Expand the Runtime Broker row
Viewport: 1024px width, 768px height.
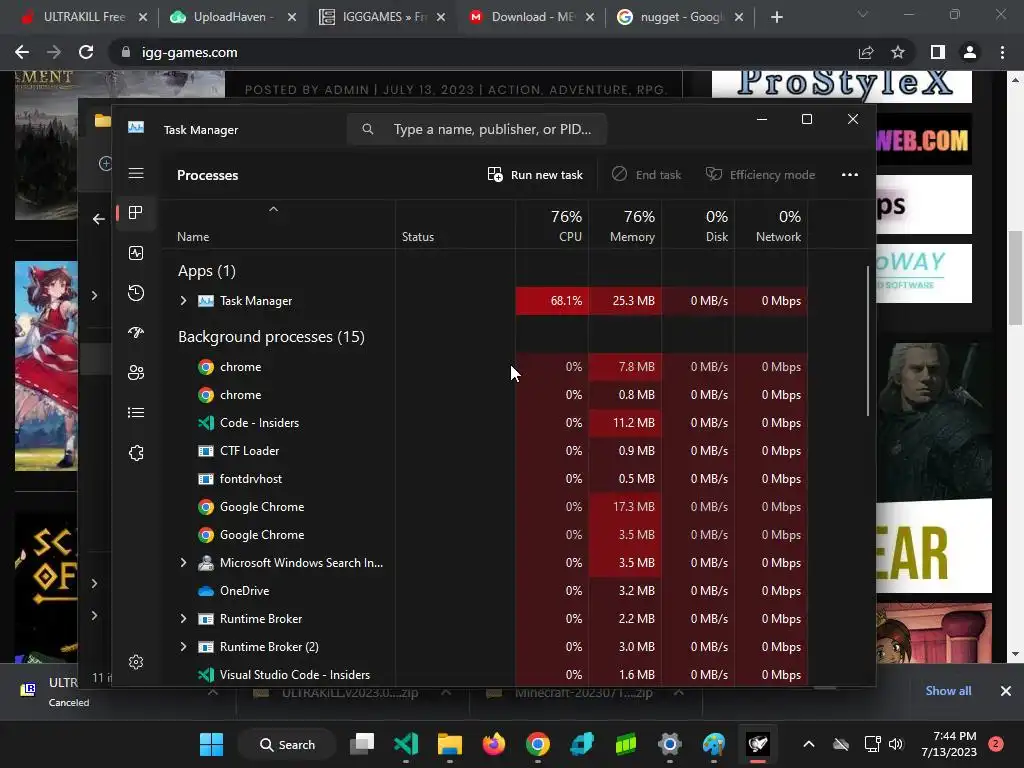[x=184, y=618]
